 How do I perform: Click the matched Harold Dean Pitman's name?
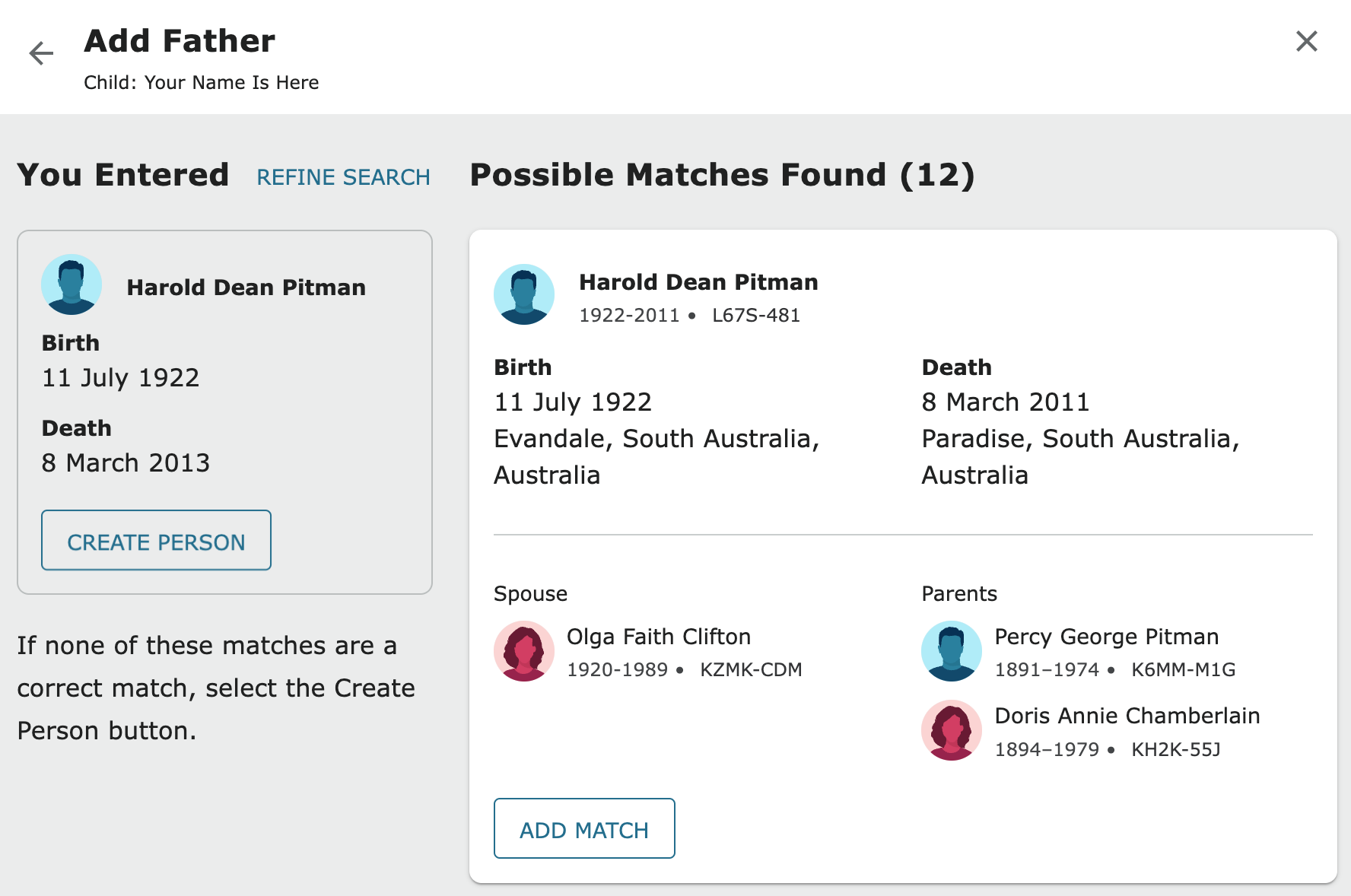[699, 281]
